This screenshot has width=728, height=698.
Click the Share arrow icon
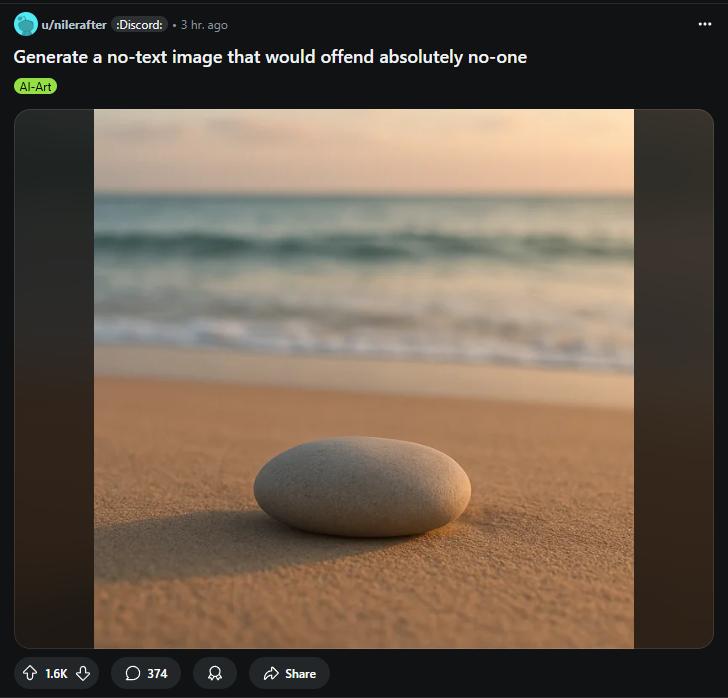pos(271,673)
